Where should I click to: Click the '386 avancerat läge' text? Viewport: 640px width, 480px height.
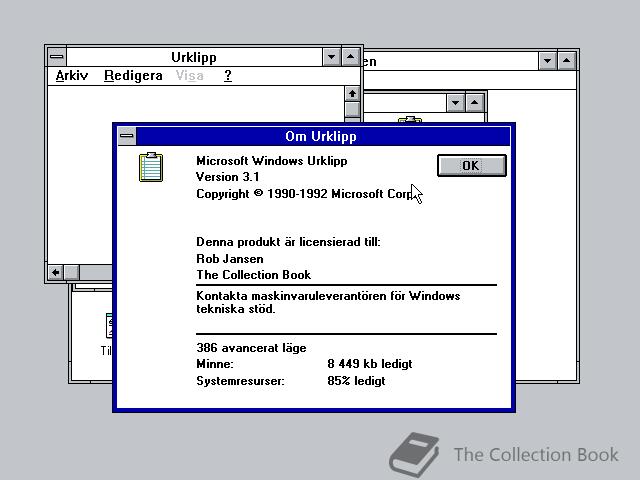251,348
